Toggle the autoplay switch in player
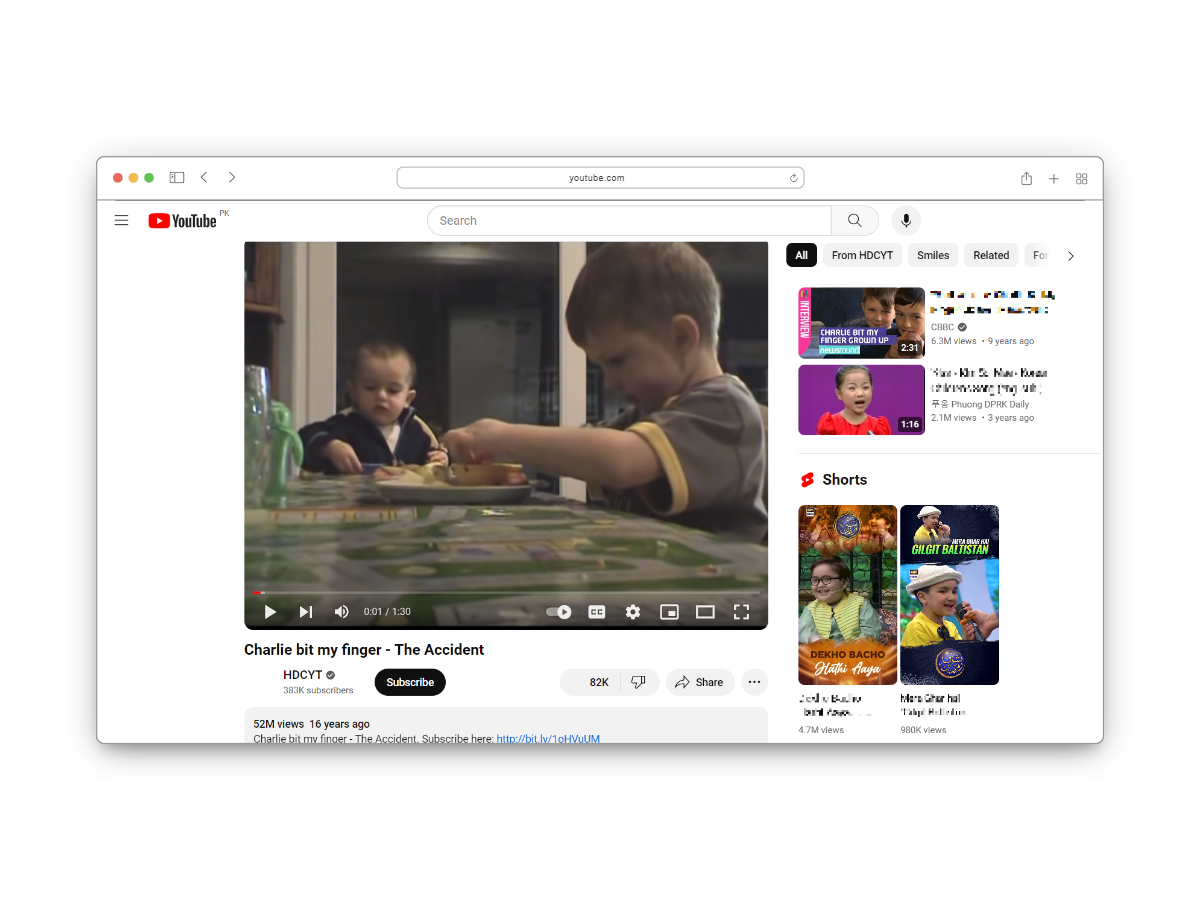The image size is (1200, 900). (559, 612)
